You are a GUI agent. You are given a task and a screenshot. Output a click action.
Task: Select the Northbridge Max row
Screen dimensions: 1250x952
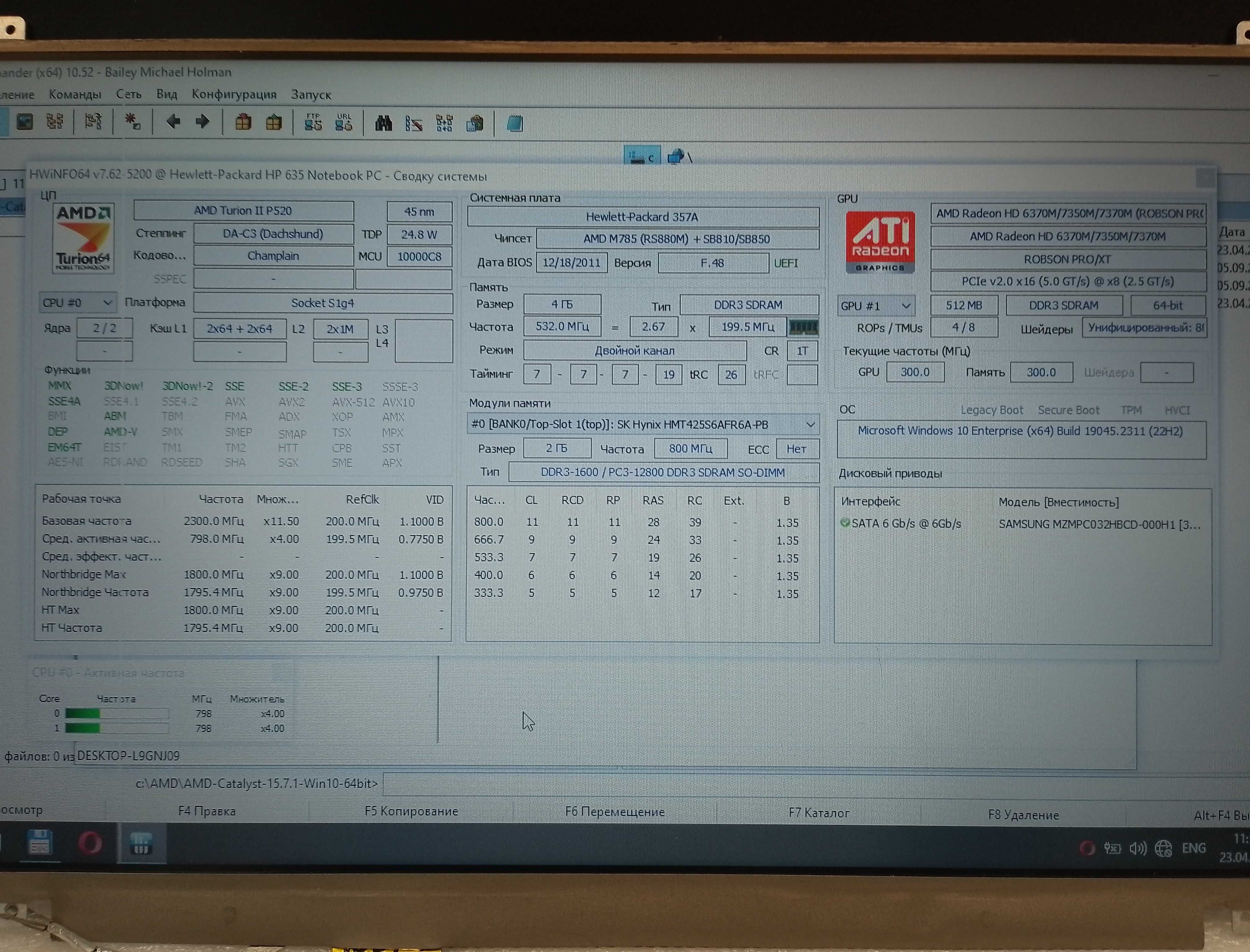point(243,574)
